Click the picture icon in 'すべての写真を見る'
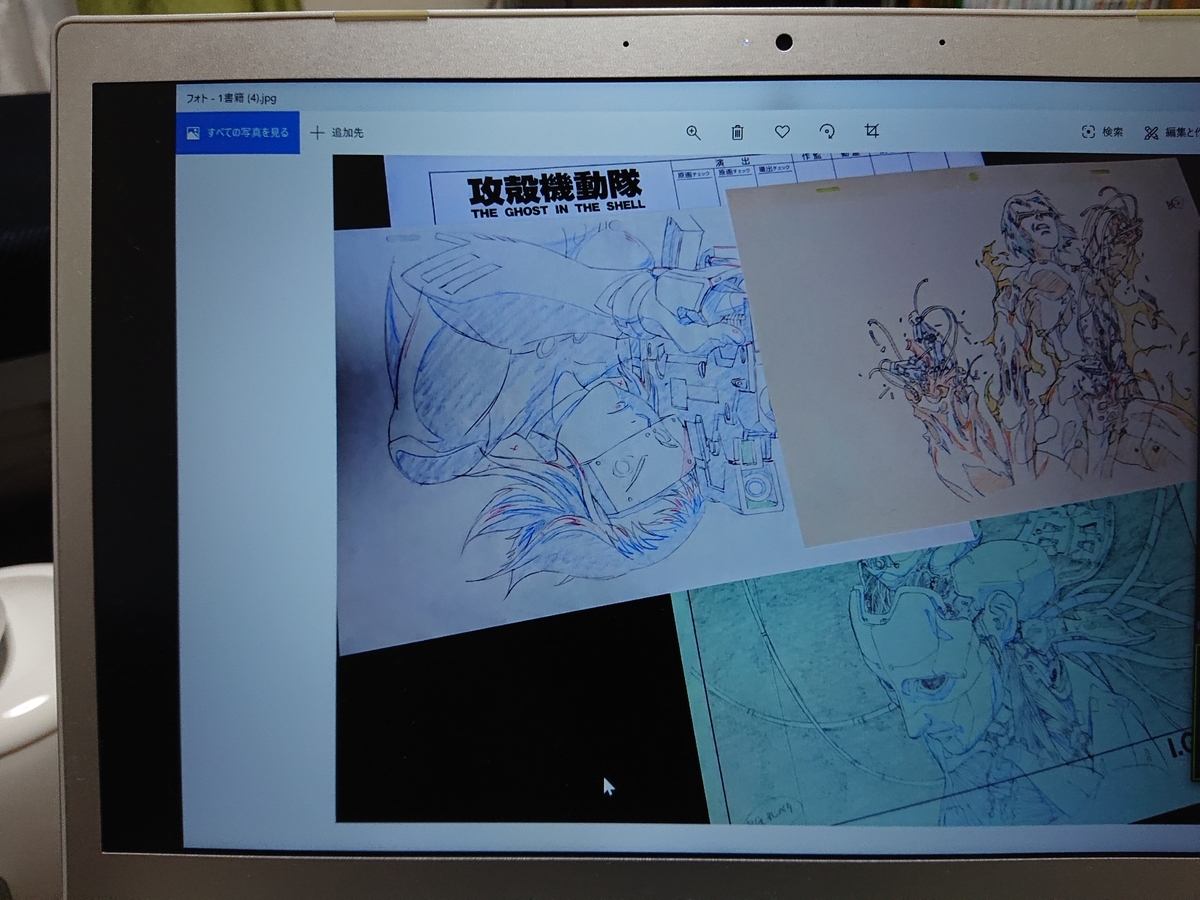 pyautogui.click(x=193, y=132)
